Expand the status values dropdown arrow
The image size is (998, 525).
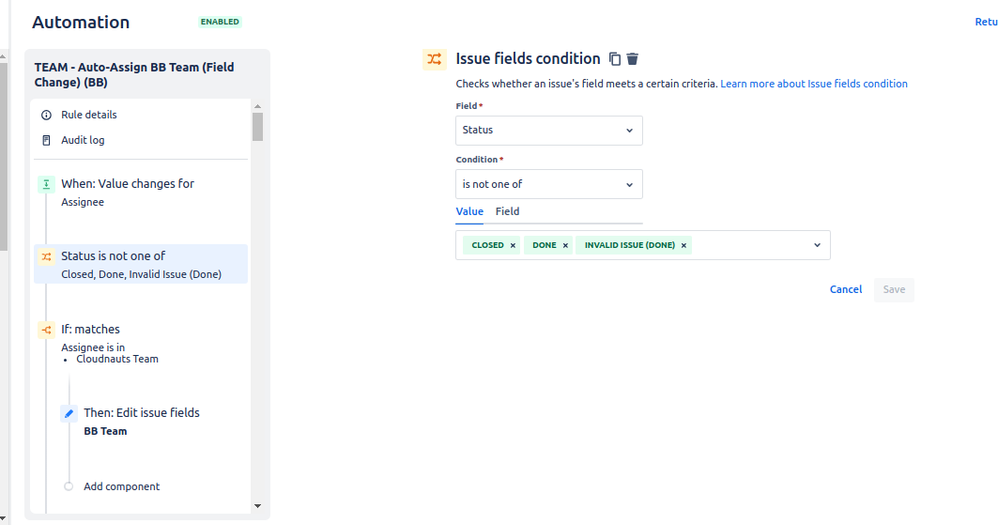[x=817, y=246]
